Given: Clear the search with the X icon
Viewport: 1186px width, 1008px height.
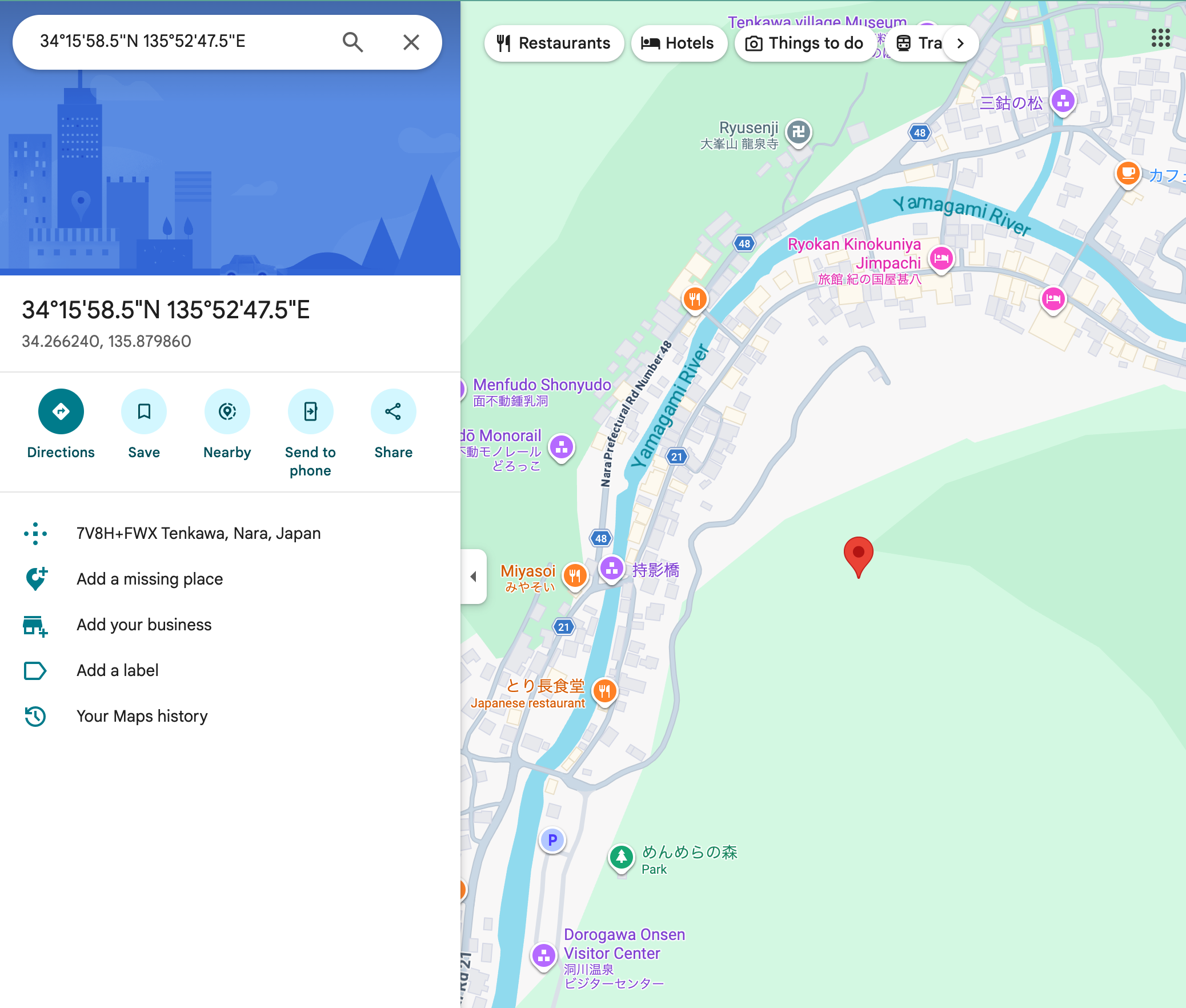Looking at the screenshot, I should 411,42.
